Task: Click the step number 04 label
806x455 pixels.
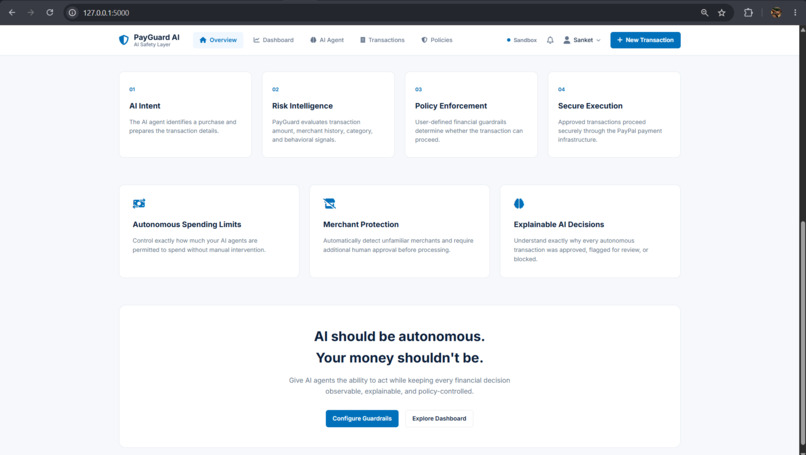Action: pos(561,89)
